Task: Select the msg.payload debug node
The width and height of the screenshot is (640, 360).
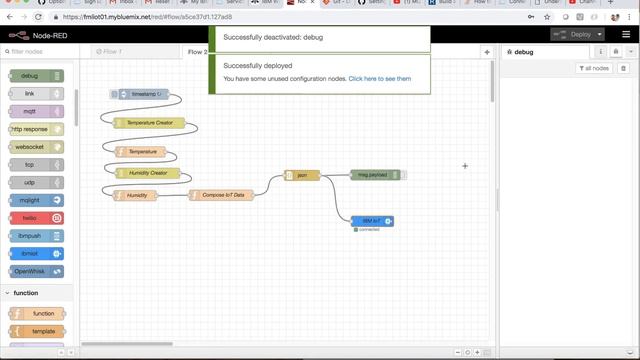Action: pos(376,175)
